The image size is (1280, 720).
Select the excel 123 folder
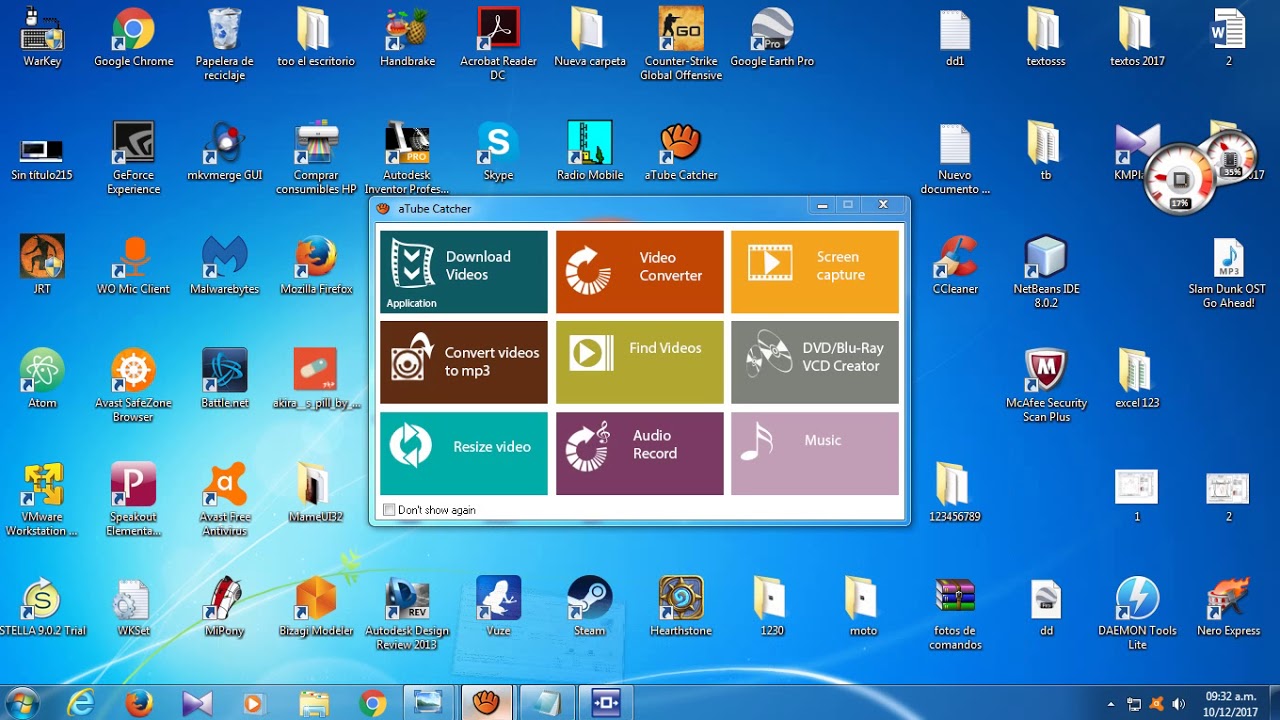point(1137,380)
